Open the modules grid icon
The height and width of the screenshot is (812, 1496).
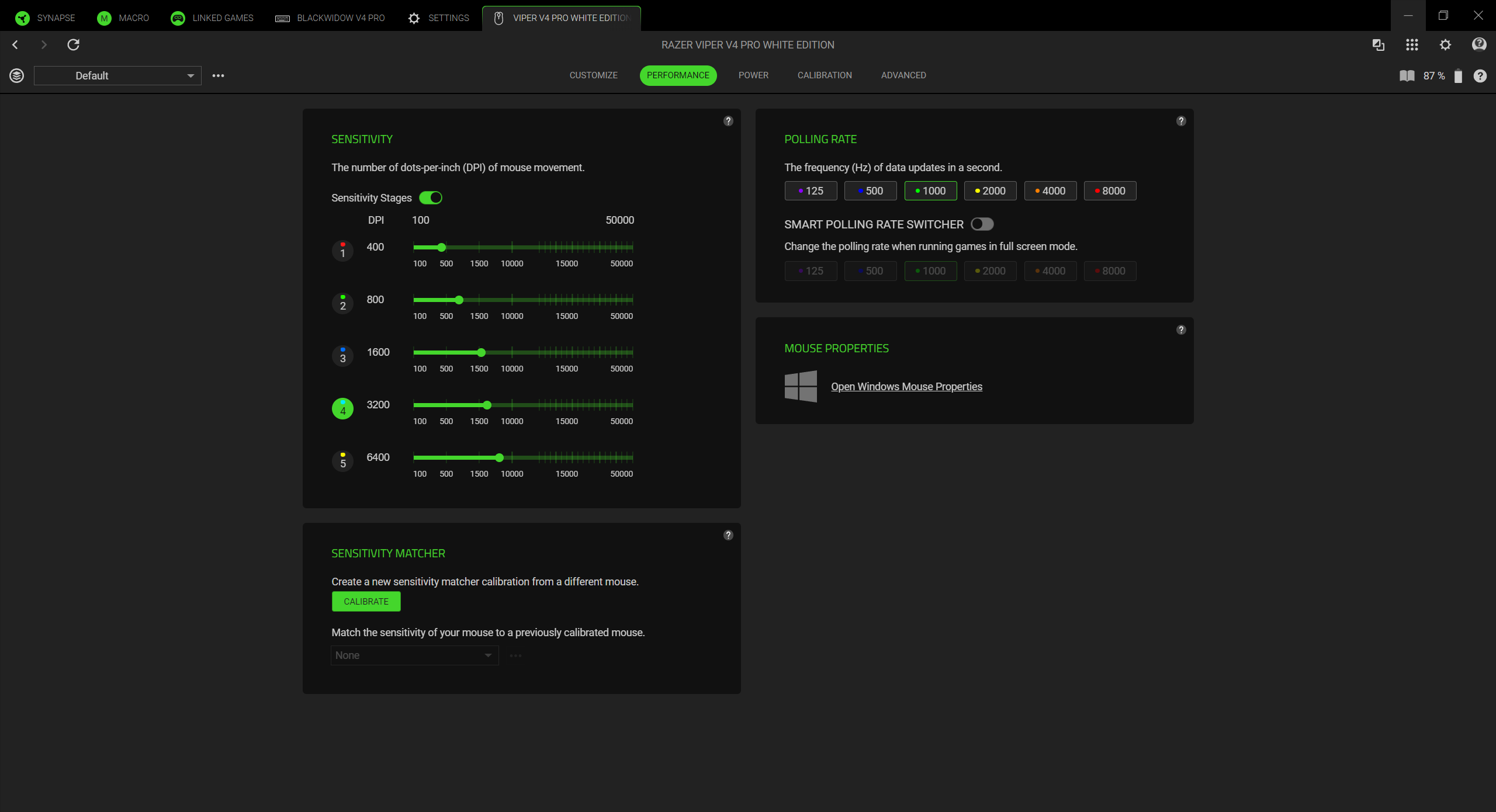tap(1412, 45)
